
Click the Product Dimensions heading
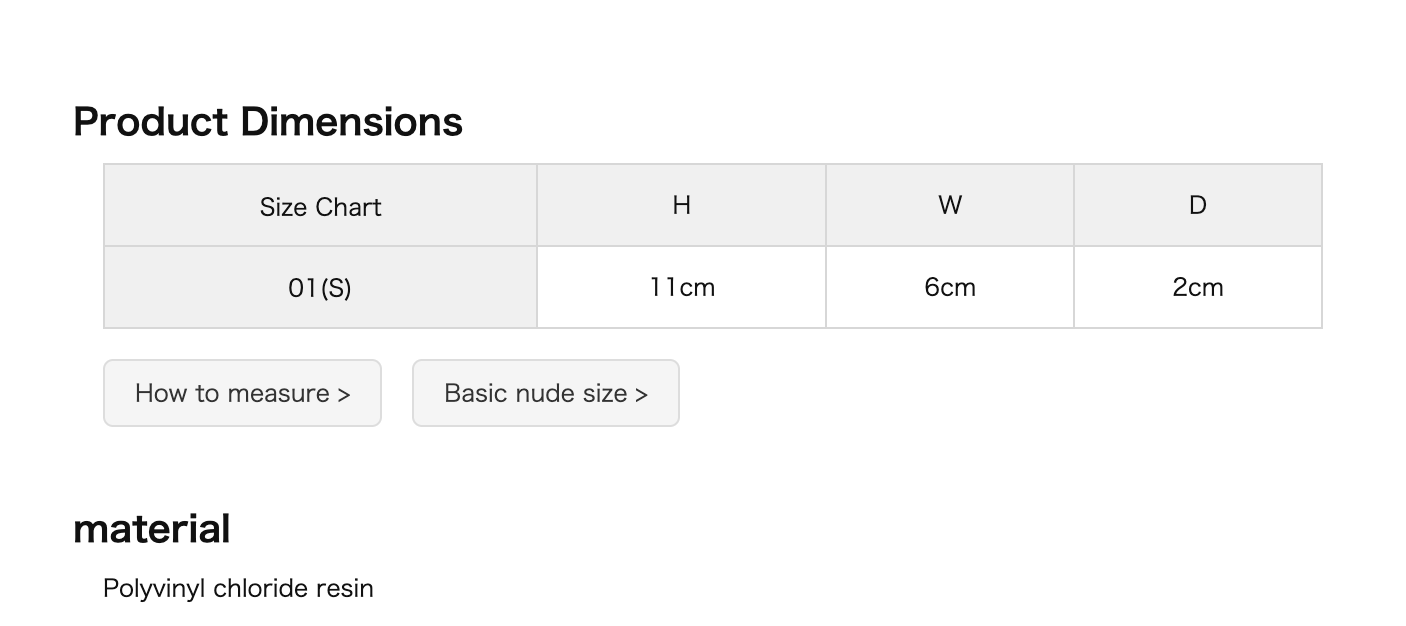268,122
